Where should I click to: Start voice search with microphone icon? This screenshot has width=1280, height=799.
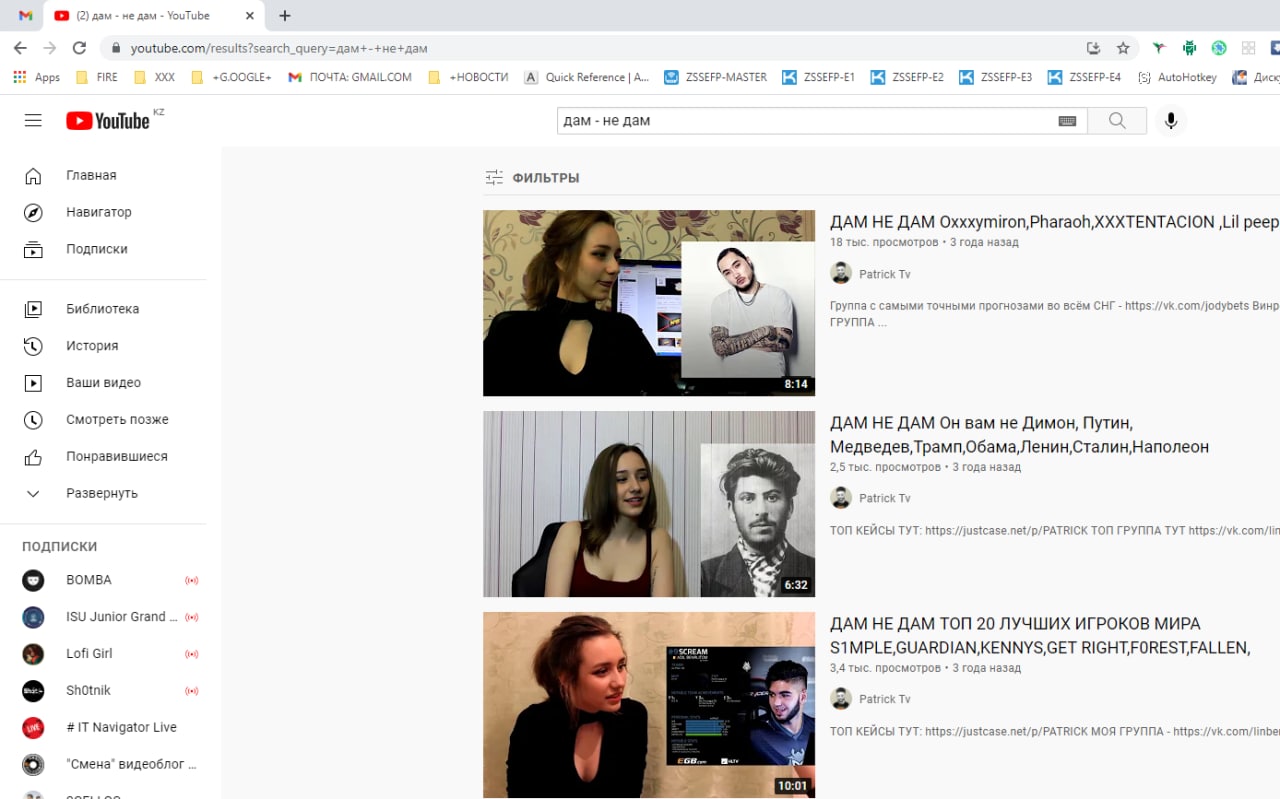pyautogui.click(x=1171, y=121)
